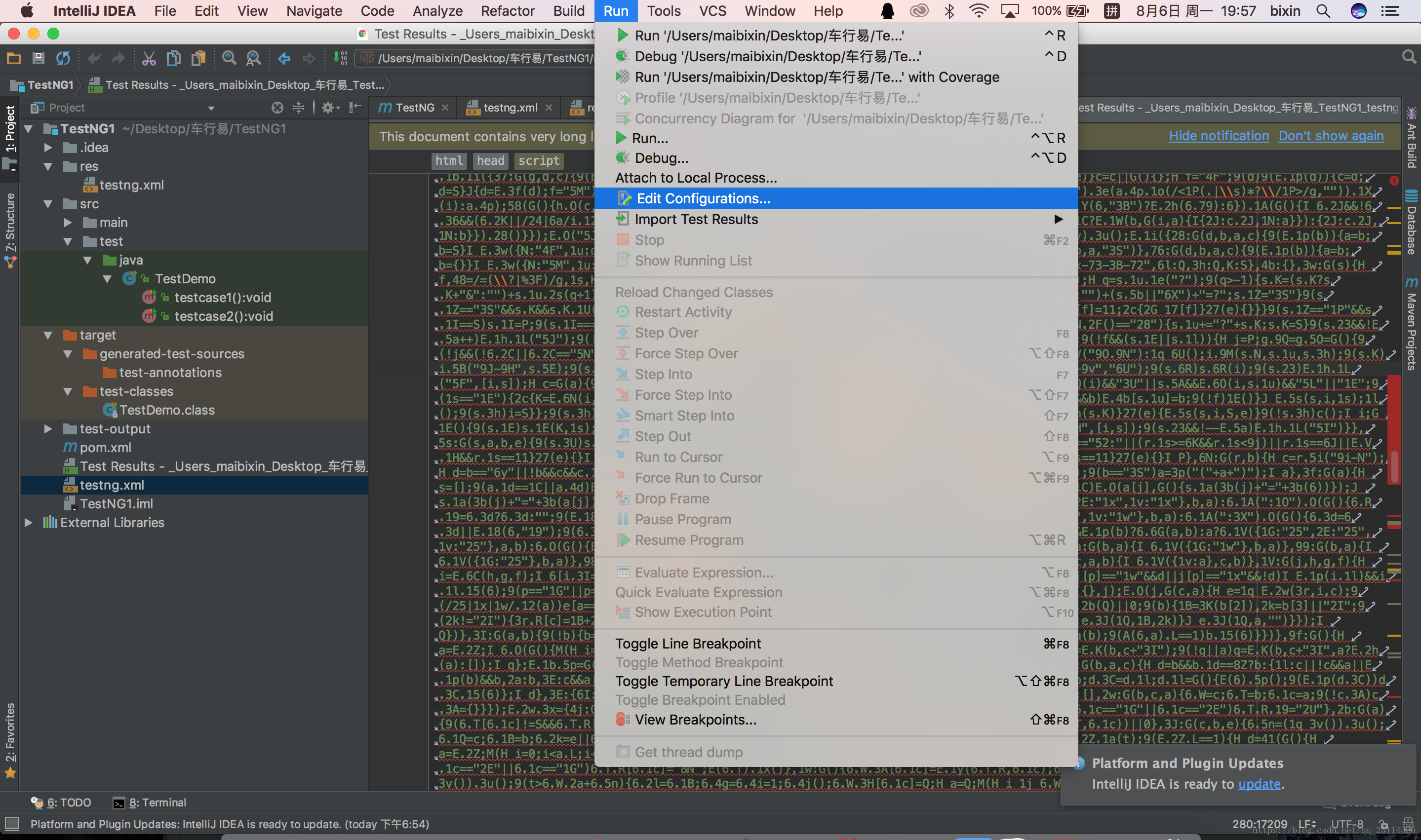Image resolution: width=1421 pixels, height=840 pixels.
Task: Click Scroll from Source target icon
Action: pyautogui.click(x=277, y=108)
